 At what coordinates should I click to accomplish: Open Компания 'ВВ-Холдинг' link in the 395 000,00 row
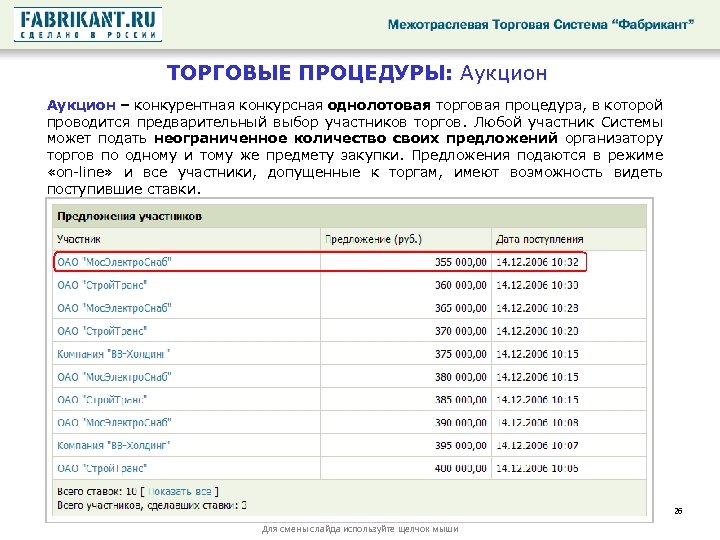113,445
